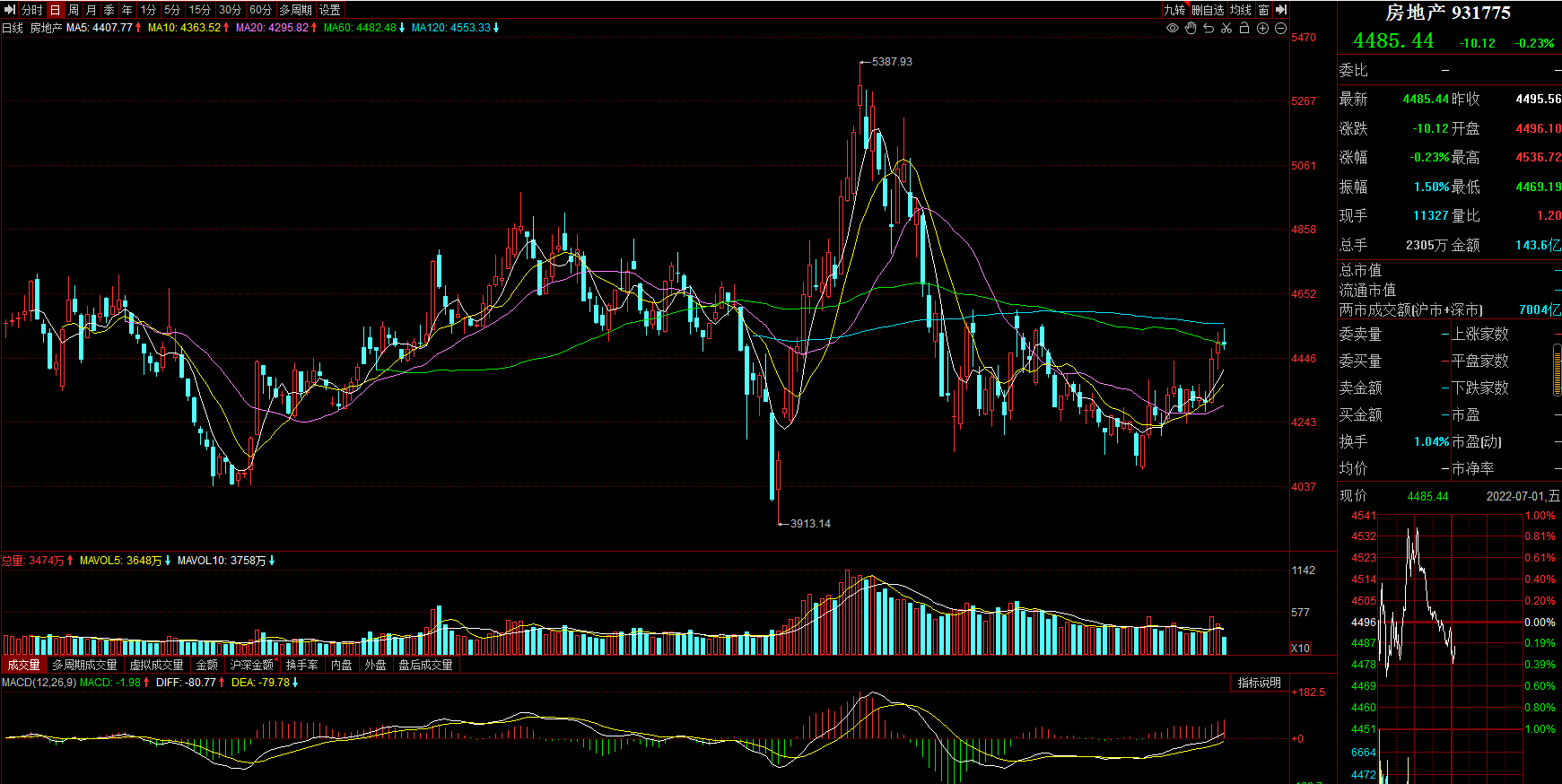Click MAVOL10: 3758万 label
The width and height of the screenshot is (1562, 784).
[x=222, y=561]
